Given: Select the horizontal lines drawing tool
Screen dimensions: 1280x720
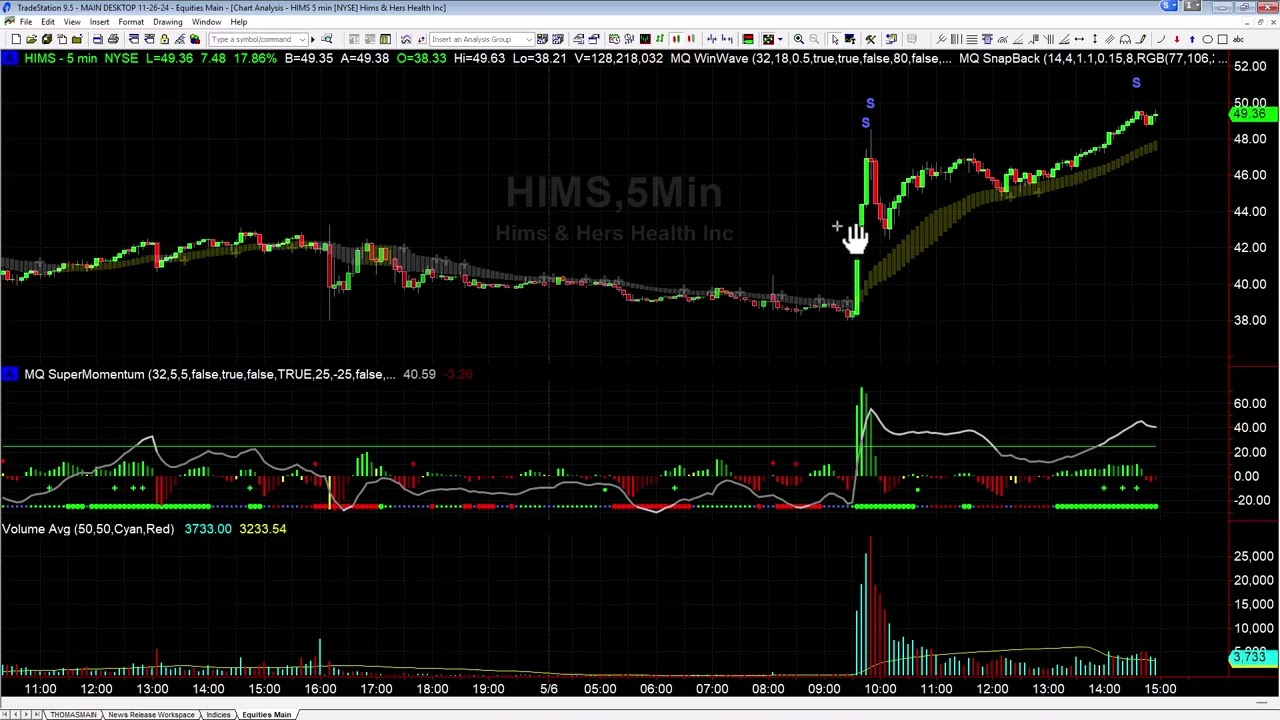Looking at the screenshot, I should coord(971,39).
